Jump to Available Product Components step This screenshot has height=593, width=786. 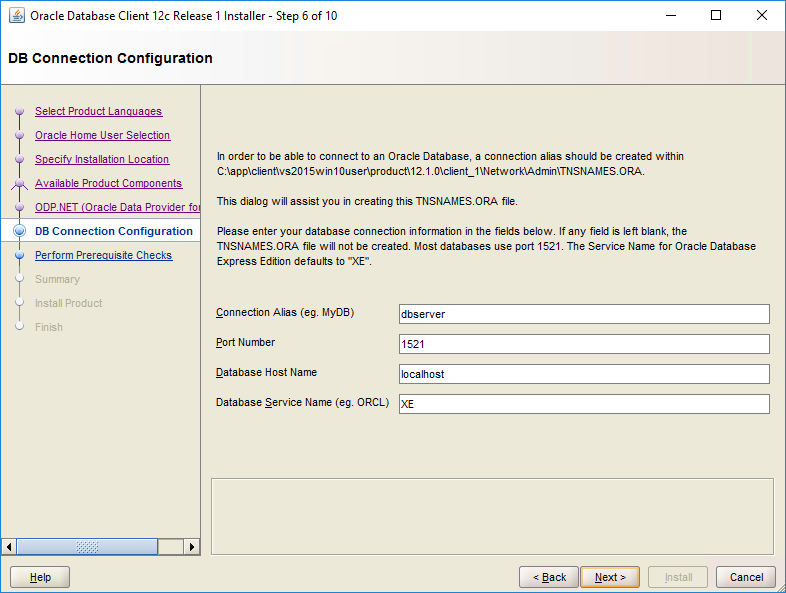coord(108,183)
